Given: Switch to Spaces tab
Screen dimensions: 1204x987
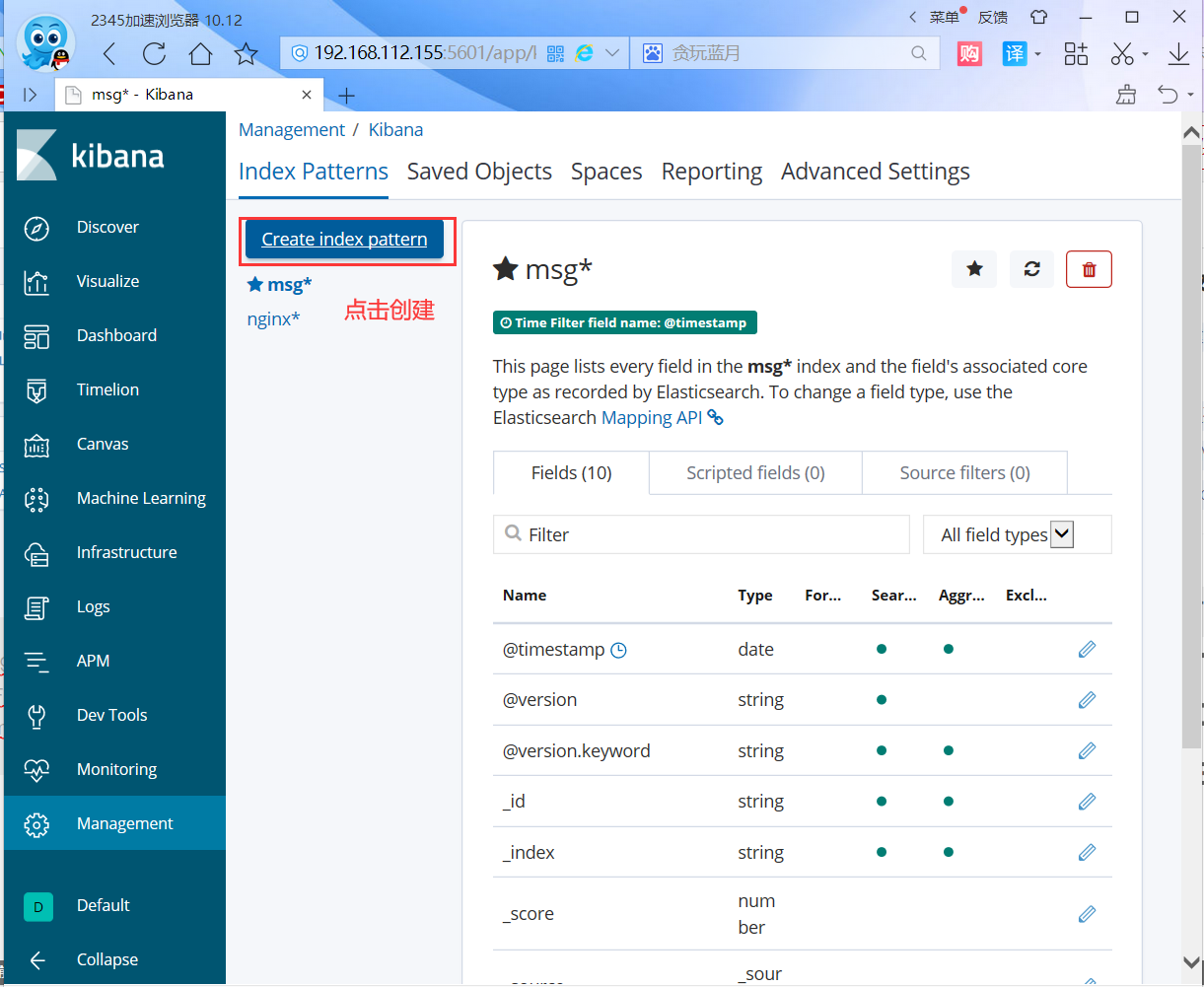Looking at the screenshot, I should pos(606,172).
